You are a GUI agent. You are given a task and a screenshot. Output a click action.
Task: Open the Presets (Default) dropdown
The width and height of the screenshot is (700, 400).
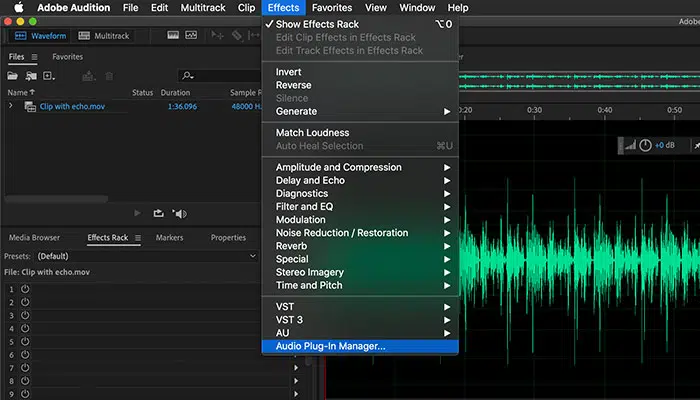pos(146,256)
